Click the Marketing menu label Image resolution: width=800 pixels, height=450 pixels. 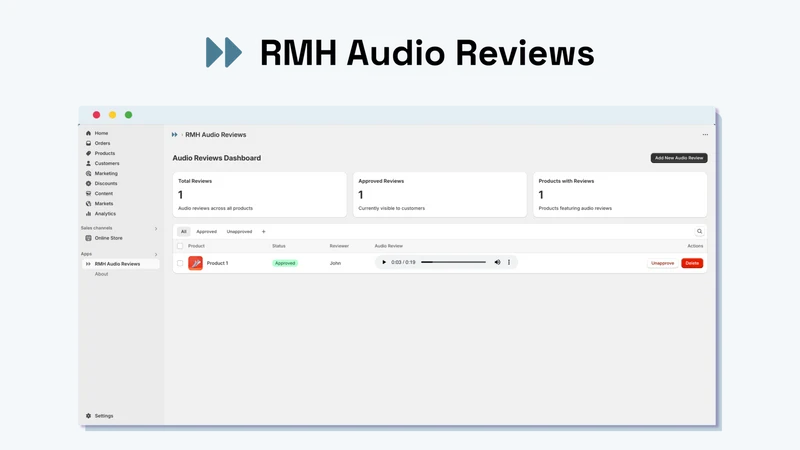[106, 173]
